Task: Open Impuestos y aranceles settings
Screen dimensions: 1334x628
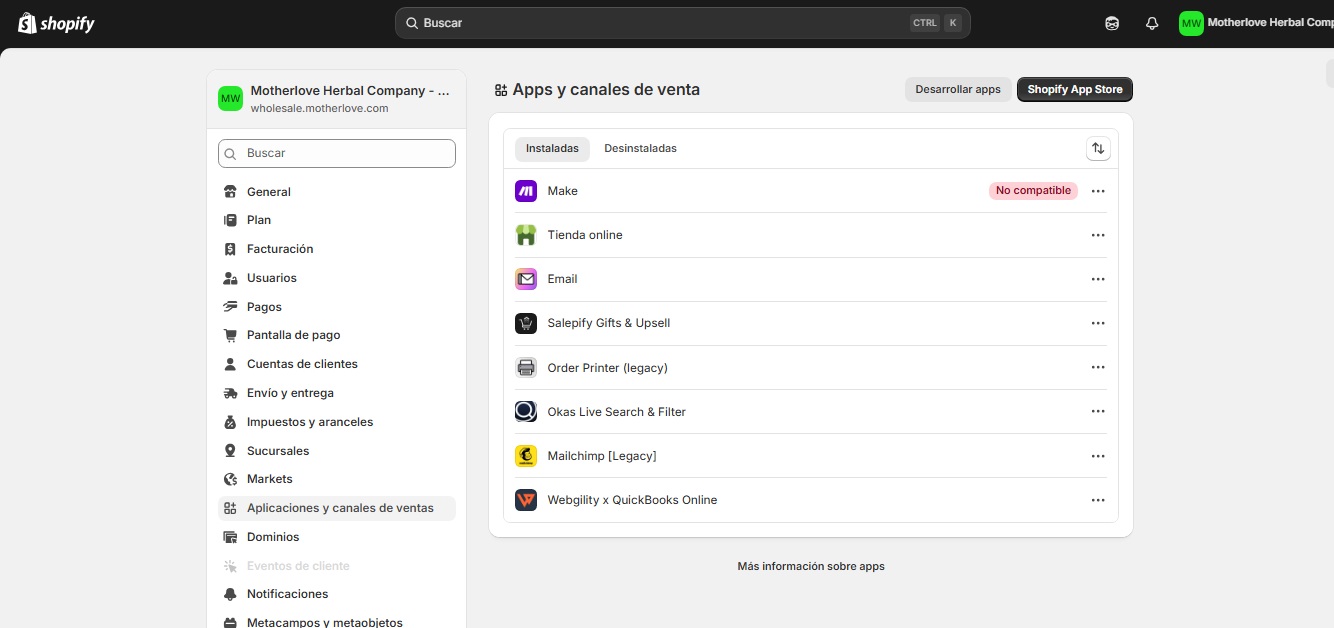Action: [x=336, y=422]
